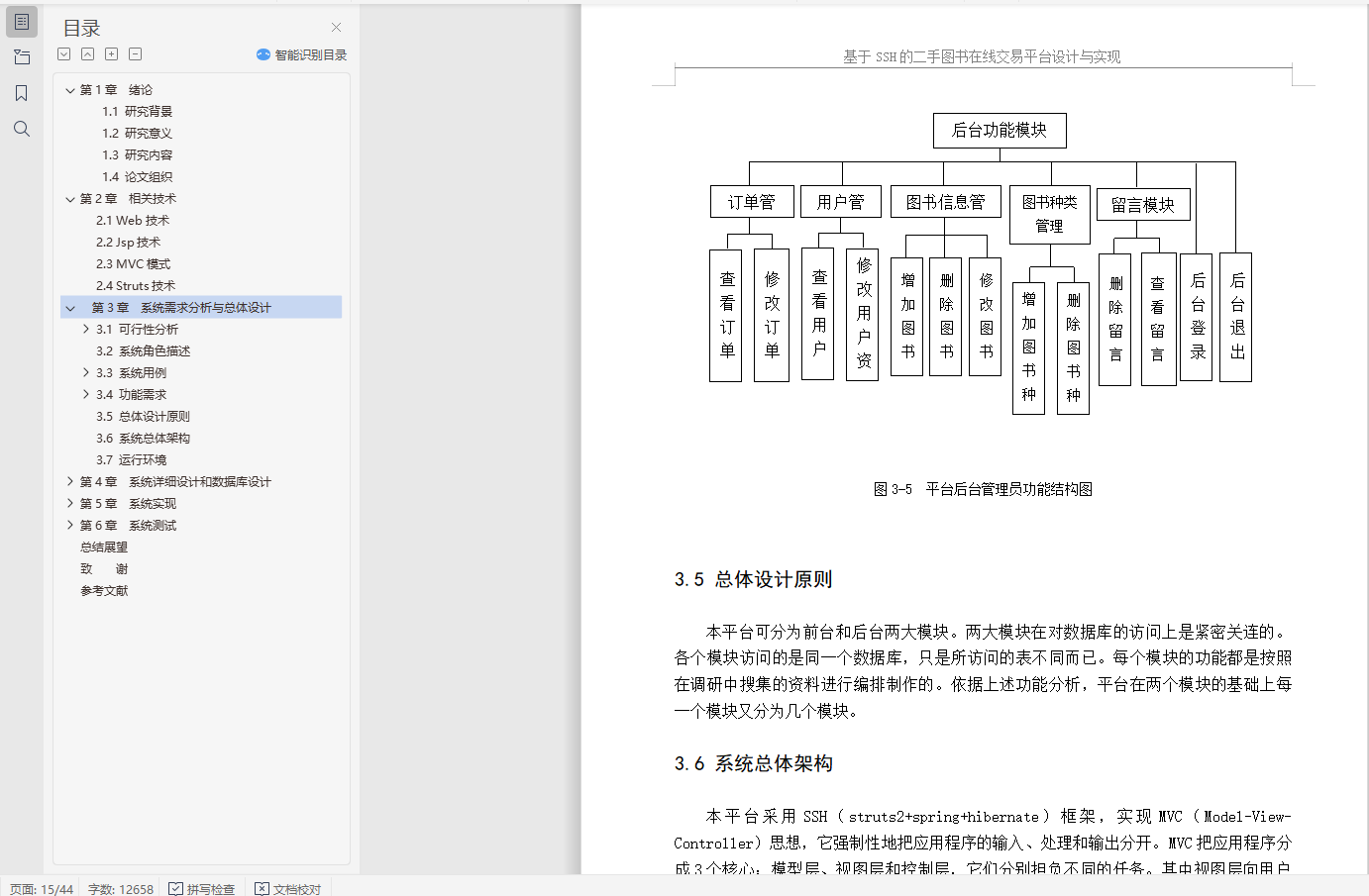Click the boxed plus icon under 目录
This screenshot has width=1369, height=896.
(x=112, y=54)
